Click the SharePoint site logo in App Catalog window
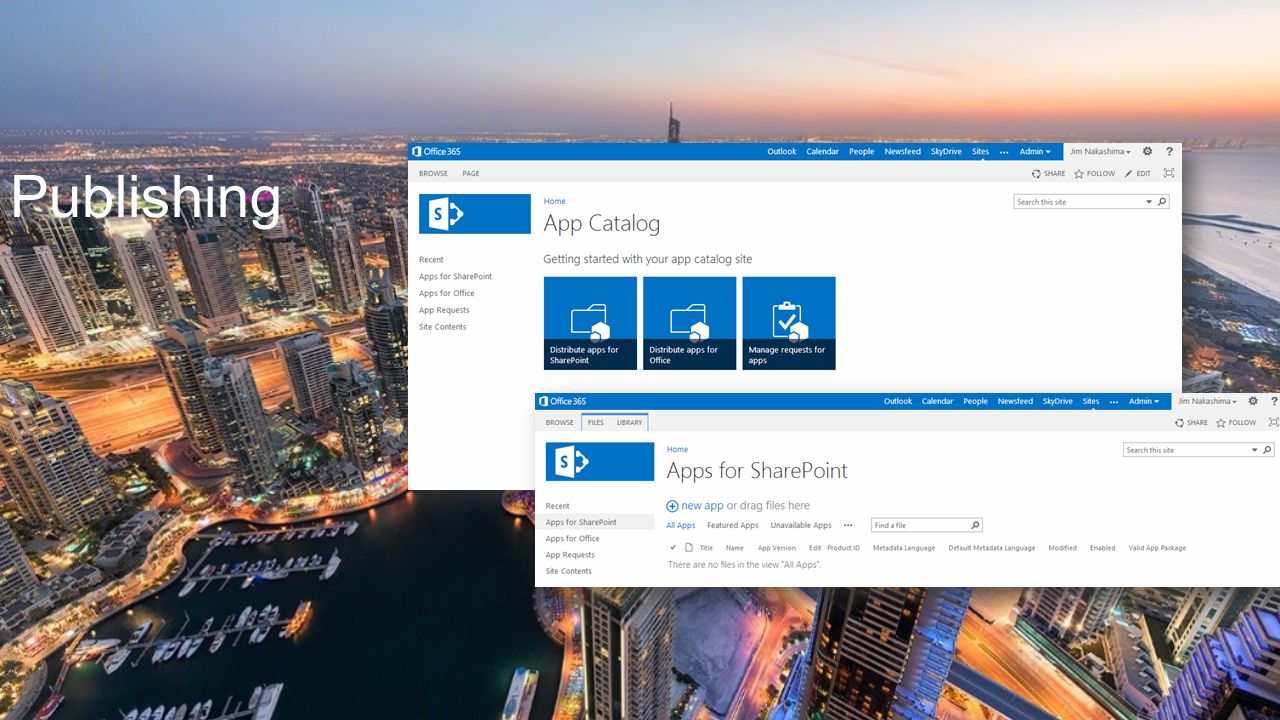Image resolution: width=1280 pixels, height=720 pixels. point(475,214)
